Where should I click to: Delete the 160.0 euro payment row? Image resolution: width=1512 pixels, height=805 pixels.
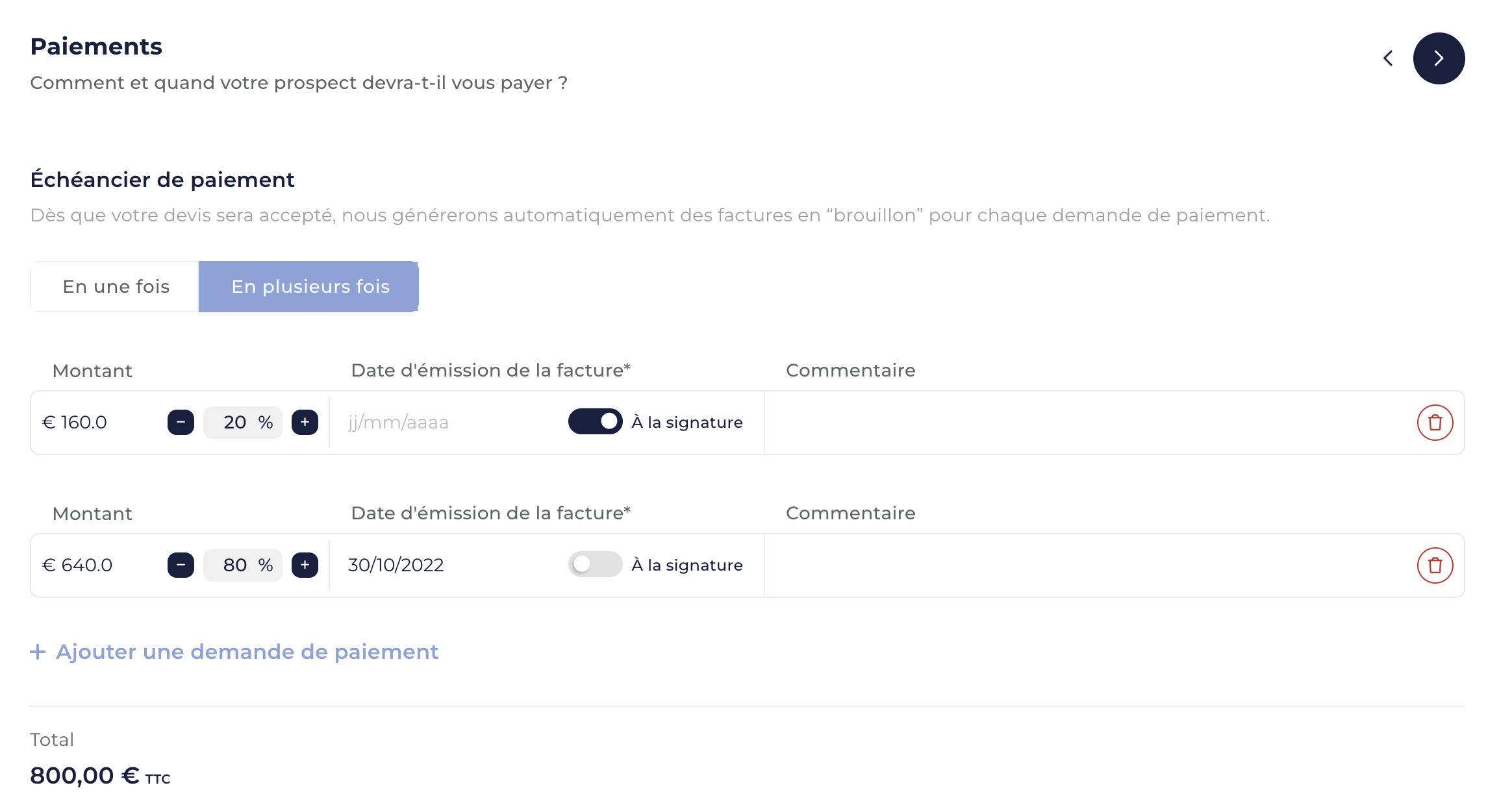(x=1435, y=423)
